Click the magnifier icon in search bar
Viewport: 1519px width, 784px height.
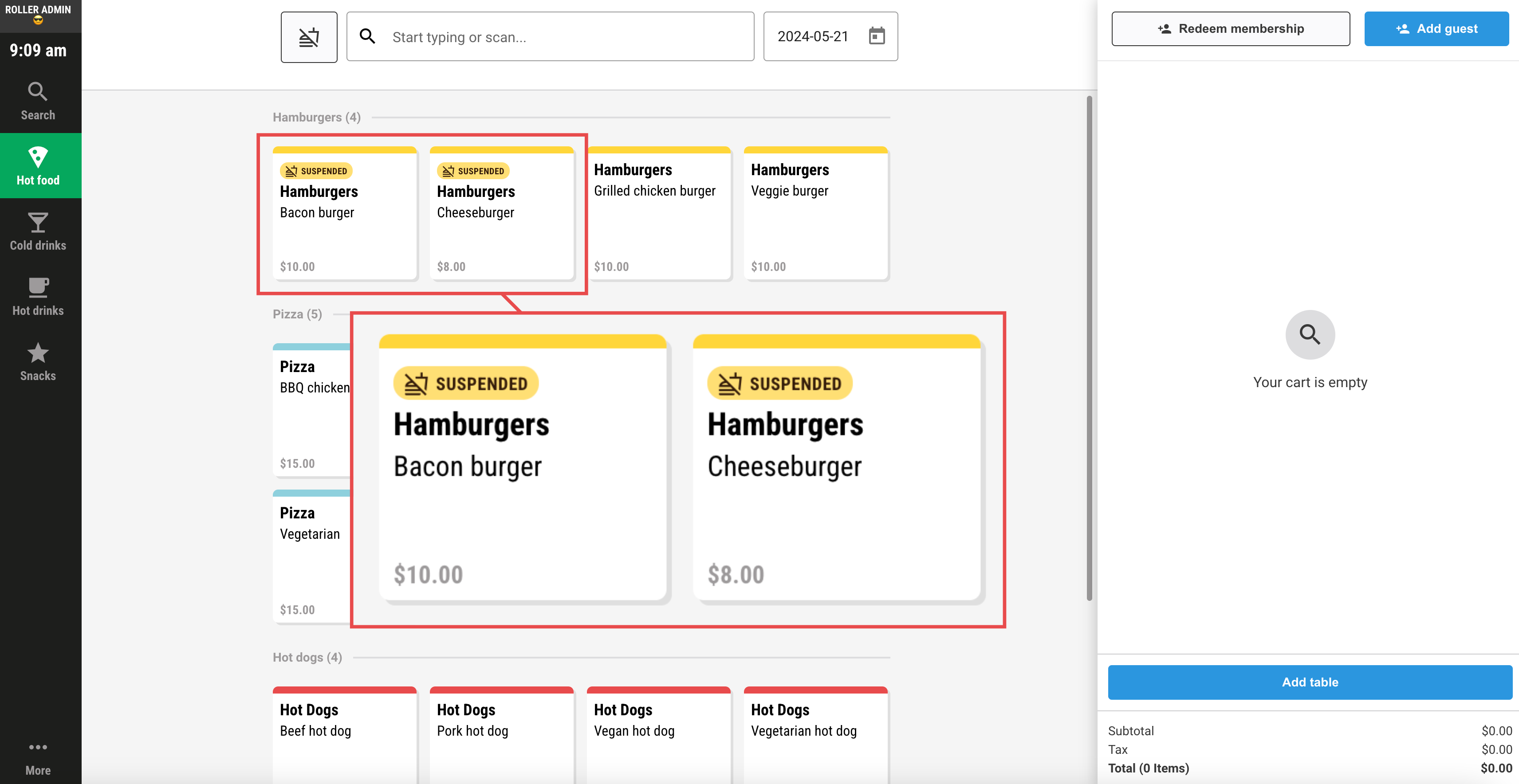click(x=367, y=36)
